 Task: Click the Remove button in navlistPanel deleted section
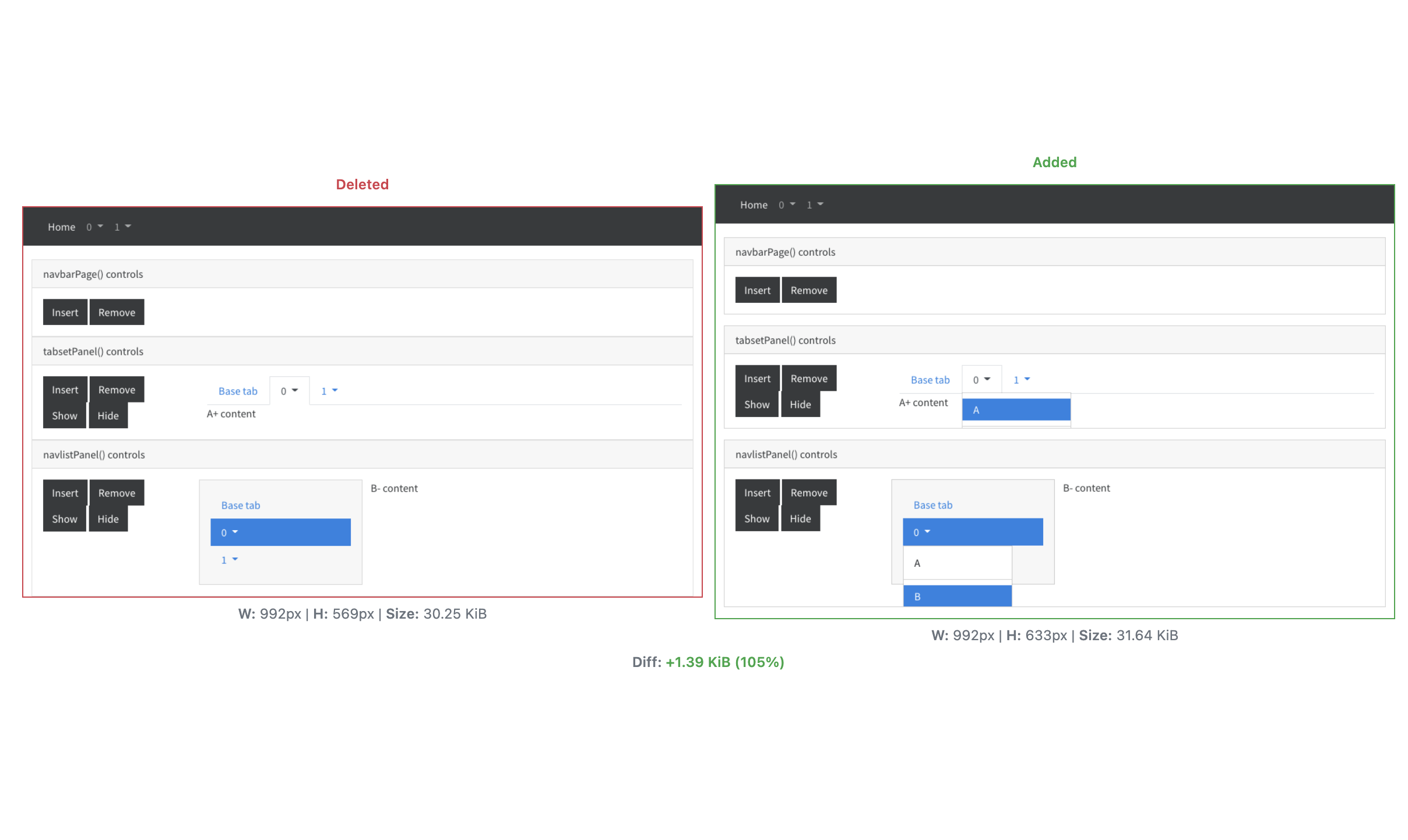tap(116, 492)
